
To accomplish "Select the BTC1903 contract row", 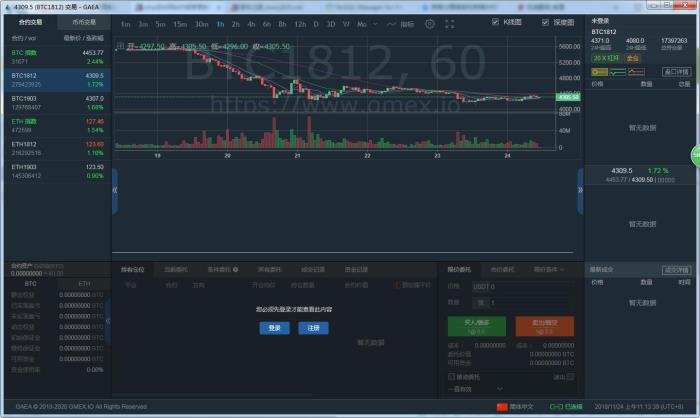I will point(57,103).
